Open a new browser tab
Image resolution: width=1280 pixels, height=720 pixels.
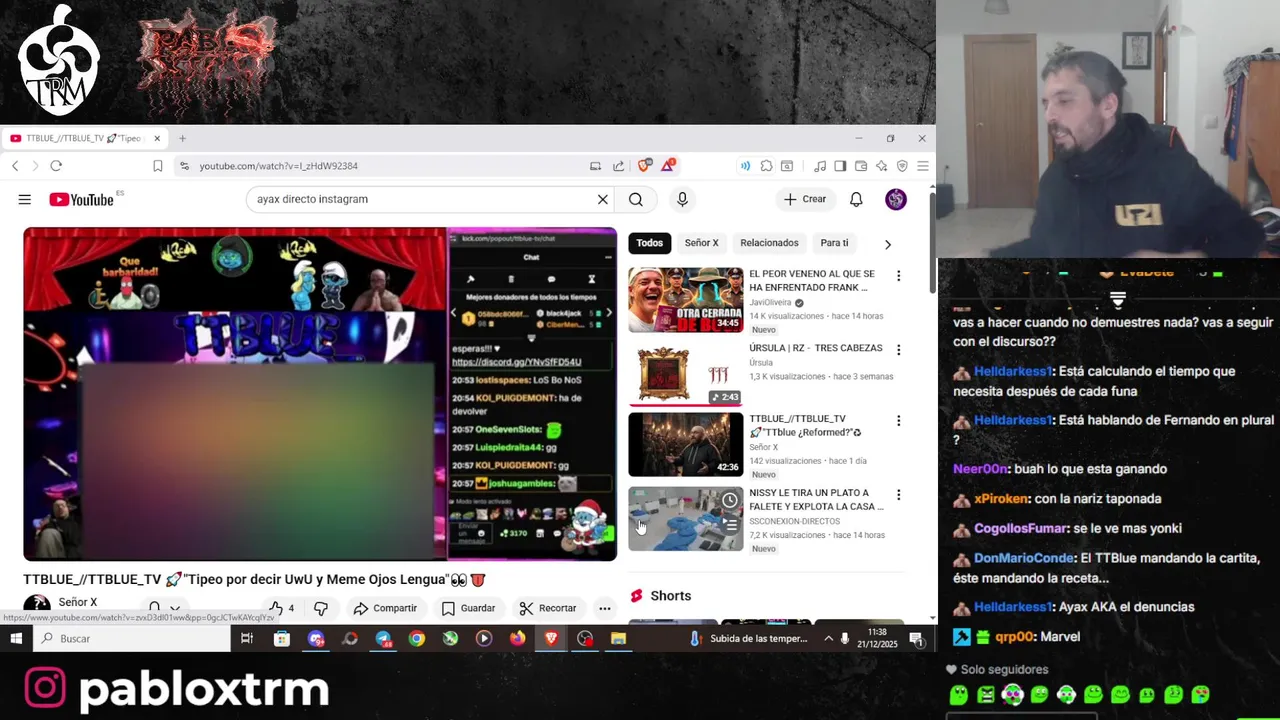pyautogui.click(x=182, y=138)
